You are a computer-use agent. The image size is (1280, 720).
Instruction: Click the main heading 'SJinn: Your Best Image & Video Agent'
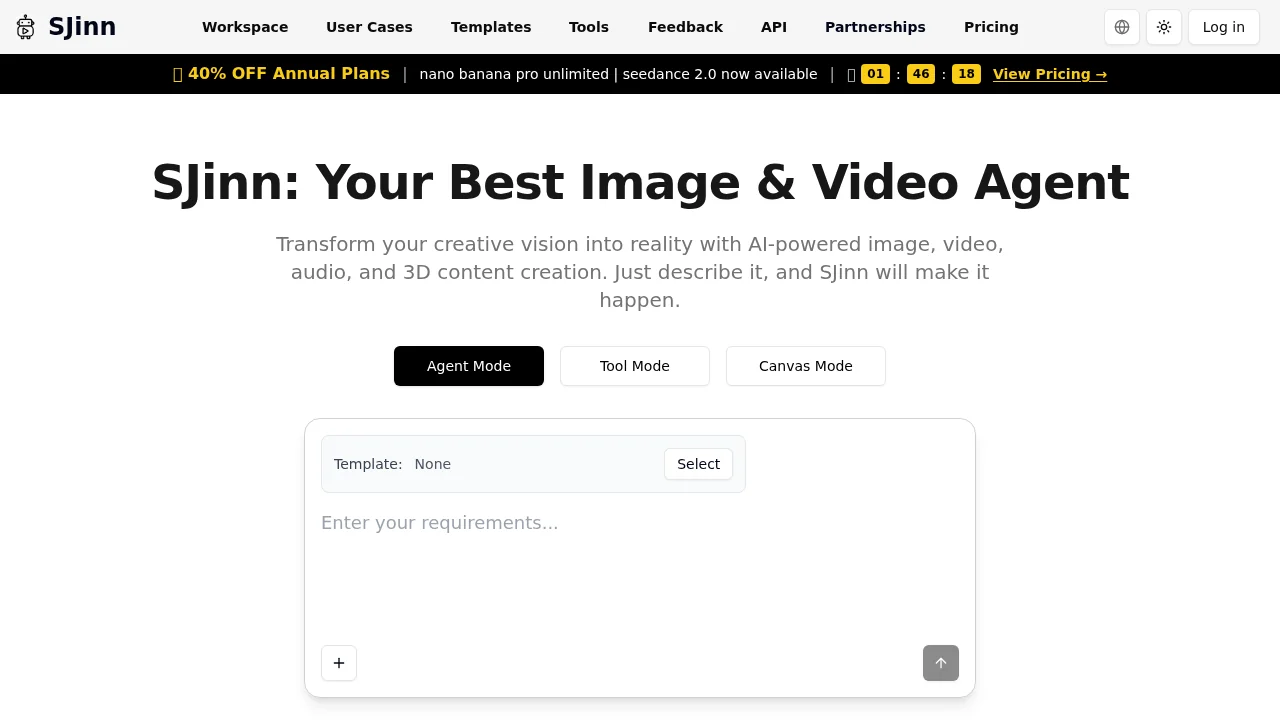[x=640, y=183]
